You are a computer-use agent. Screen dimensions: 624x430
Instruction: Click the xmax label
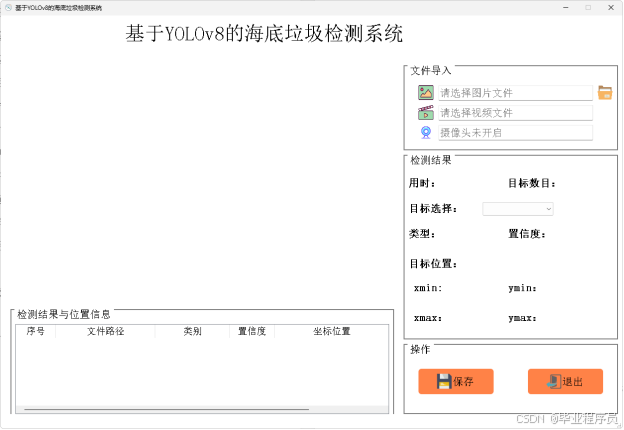(x=428, y=318)
